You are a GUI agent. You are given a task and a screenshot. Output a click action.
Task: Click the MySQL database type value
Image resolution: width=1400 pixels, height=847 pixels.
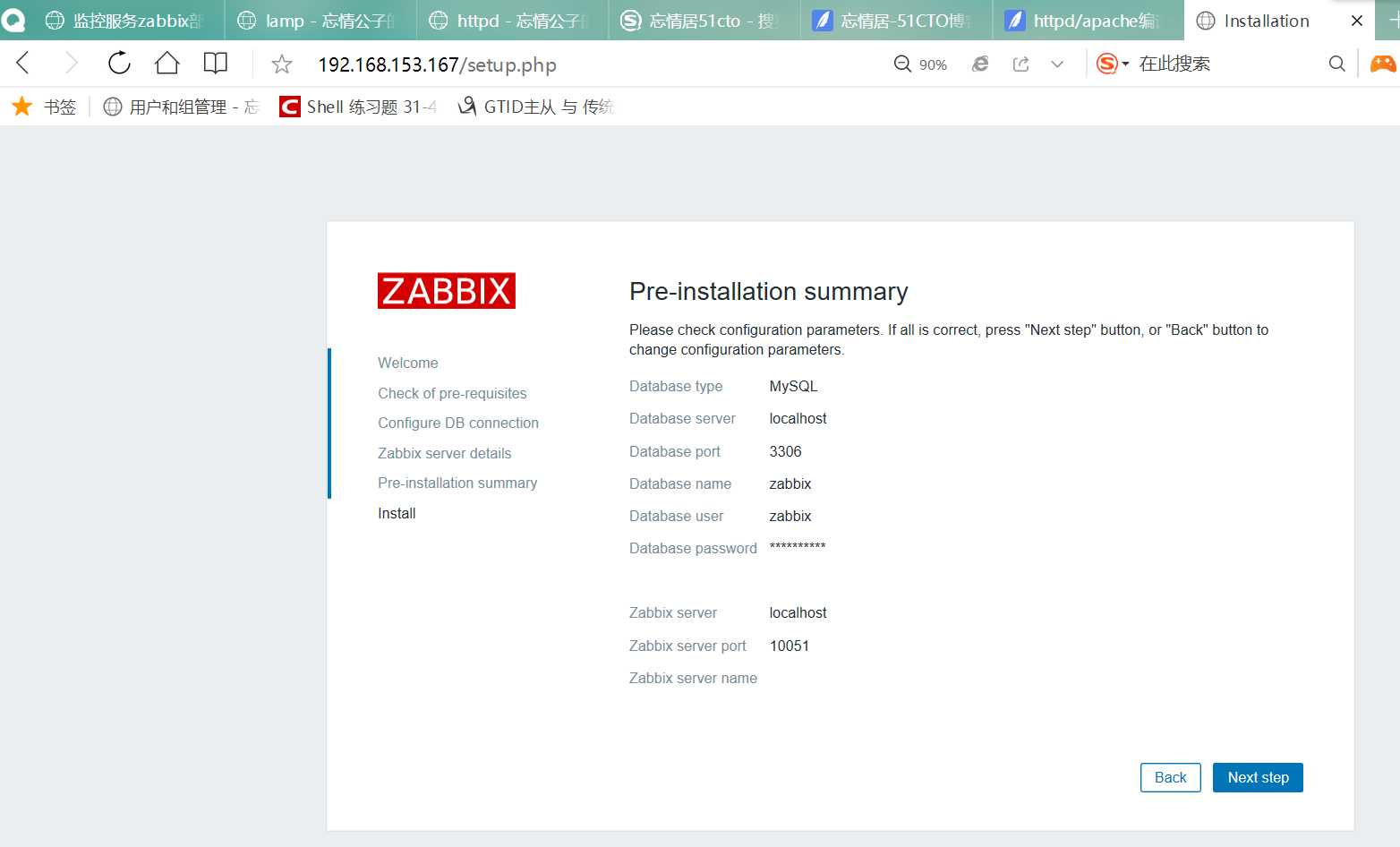[793, 386]
